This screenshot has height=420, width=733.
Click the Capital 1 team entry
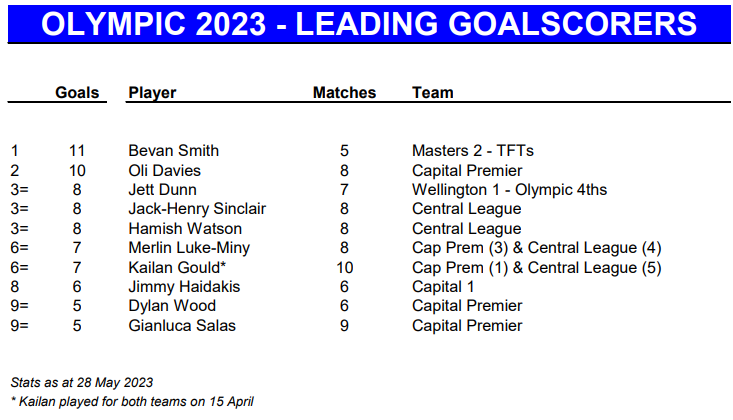point(442,287)
